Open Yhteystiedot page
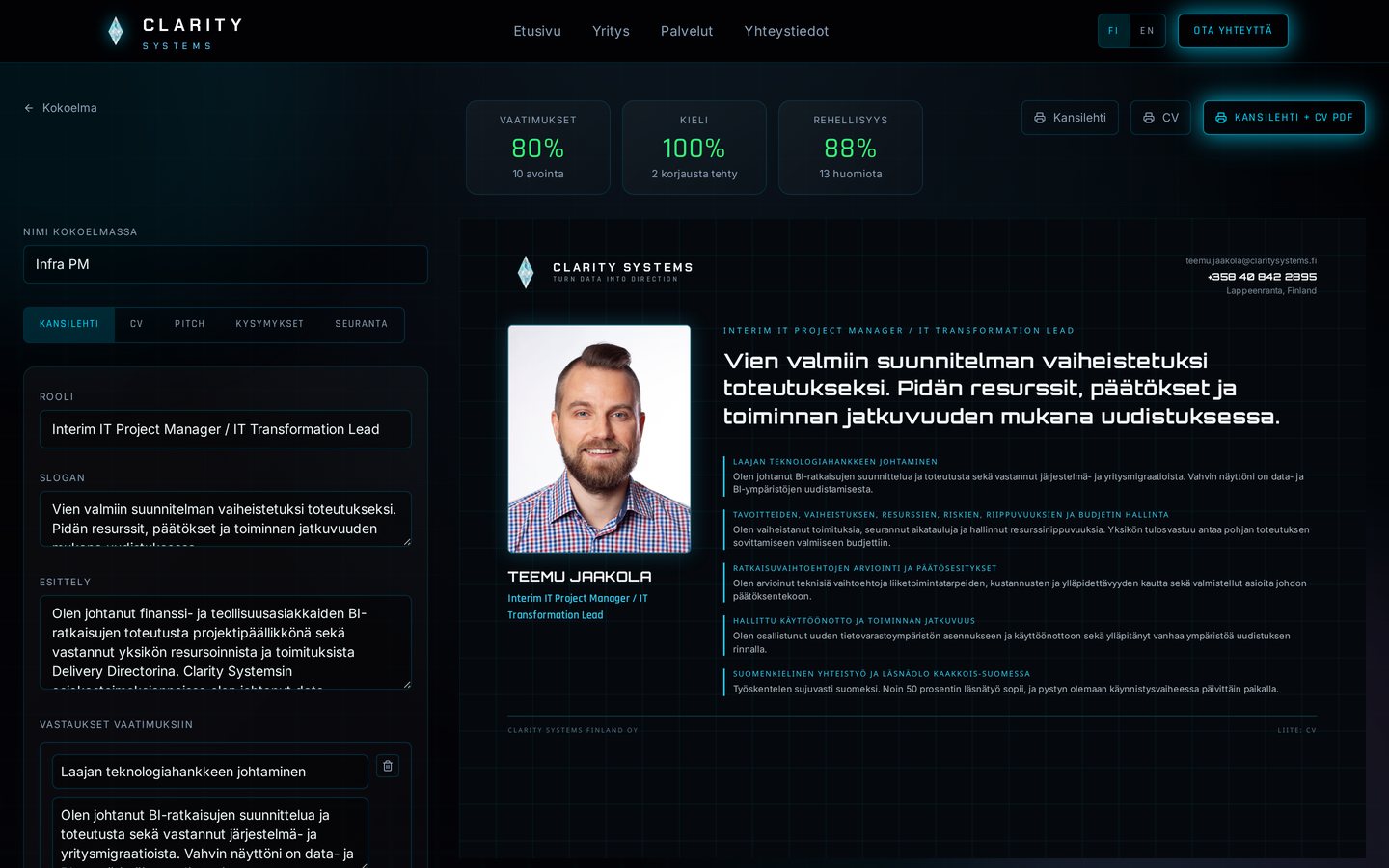 [786, 31]
